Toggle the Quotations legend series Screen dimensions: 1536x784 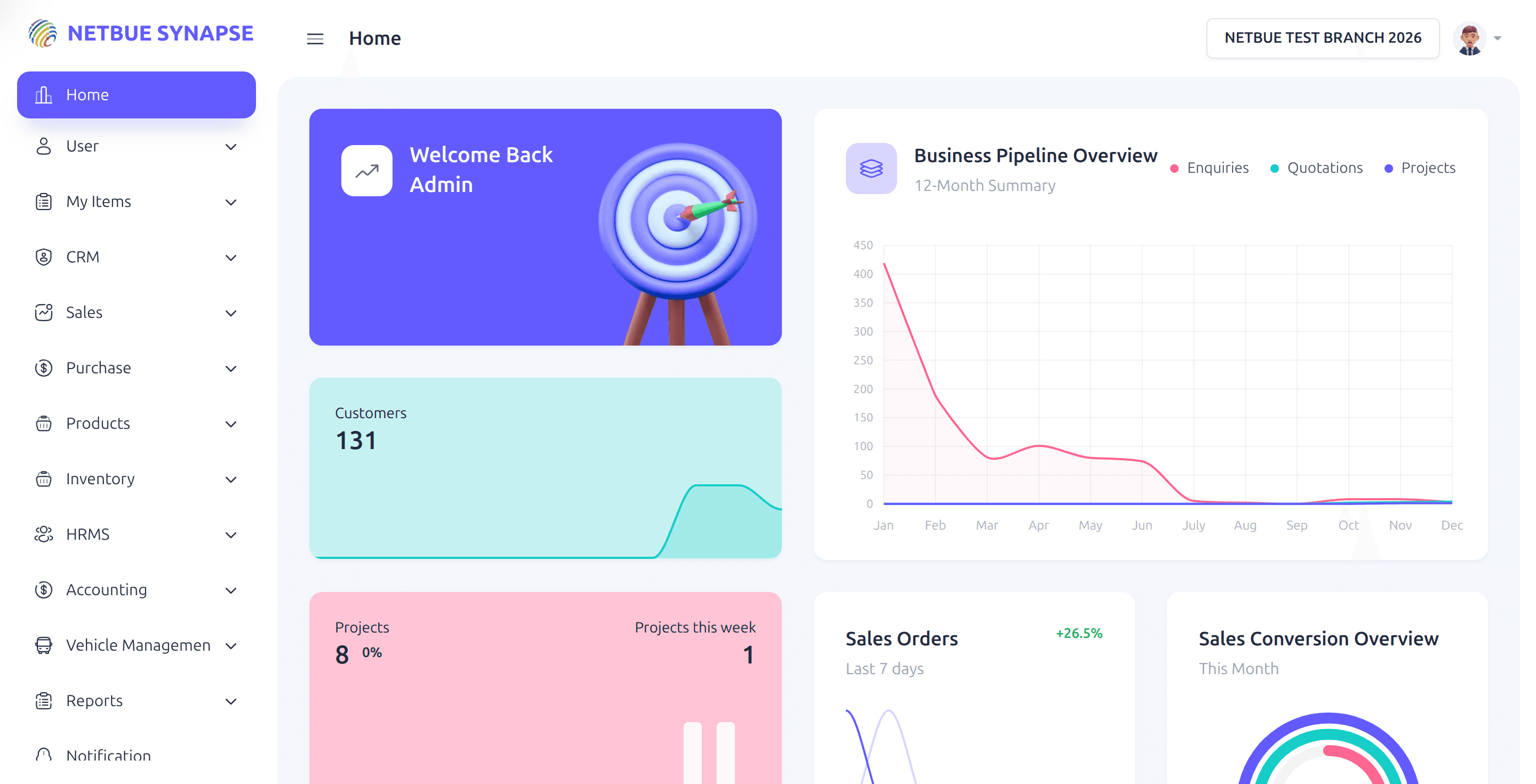click(x=1317, y=168)
